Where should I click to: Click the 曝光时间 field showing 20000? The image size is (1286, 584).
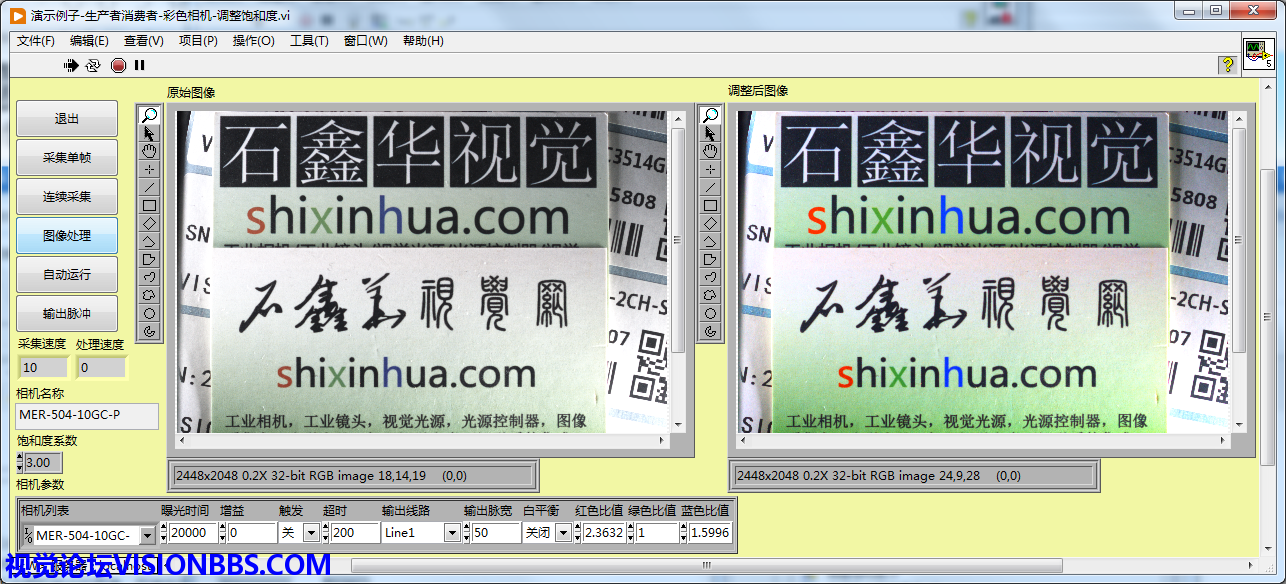coord(193,533)
